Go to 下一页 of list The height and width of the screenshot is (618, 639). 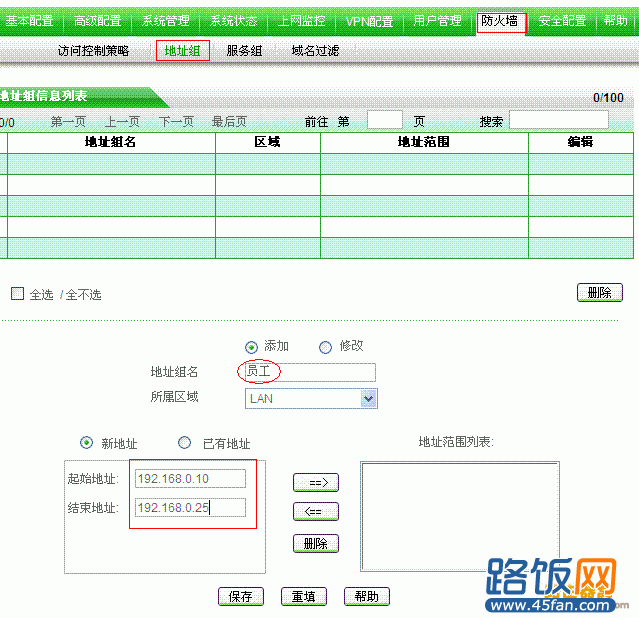176,121
